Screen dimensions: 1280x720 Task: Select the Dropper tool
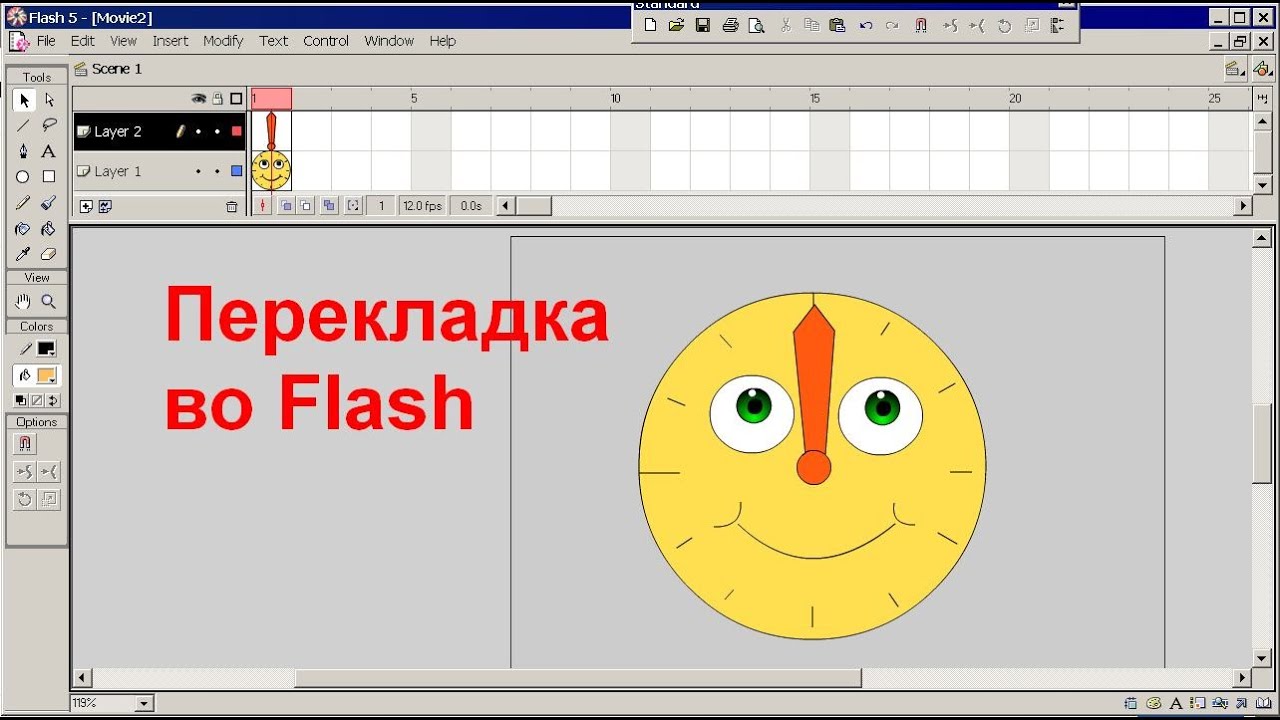click(24, 255)
